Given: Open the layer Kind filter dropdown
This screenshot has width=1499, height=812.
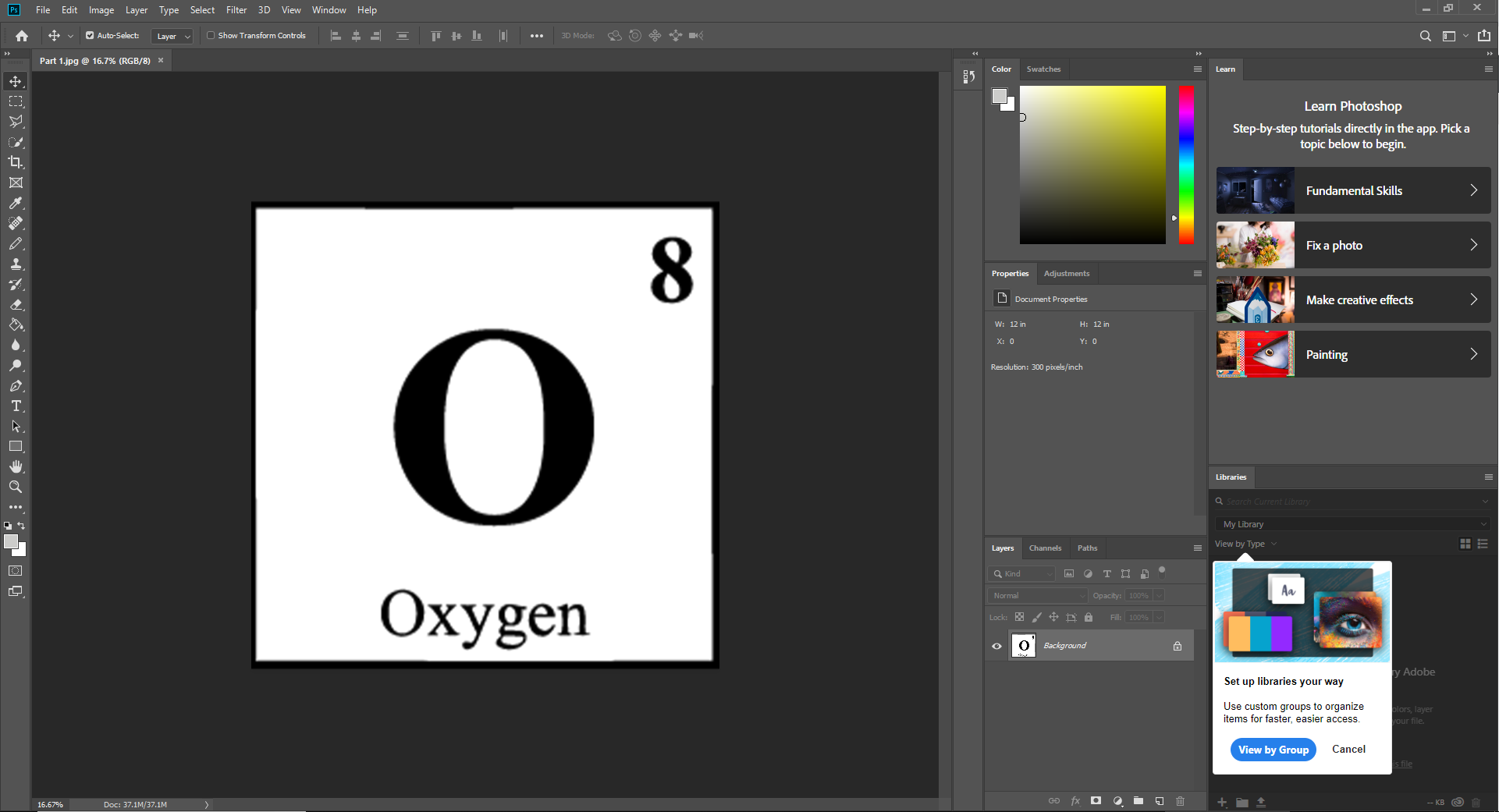Looking at the screenshot, I should [x=1022, y=574].
